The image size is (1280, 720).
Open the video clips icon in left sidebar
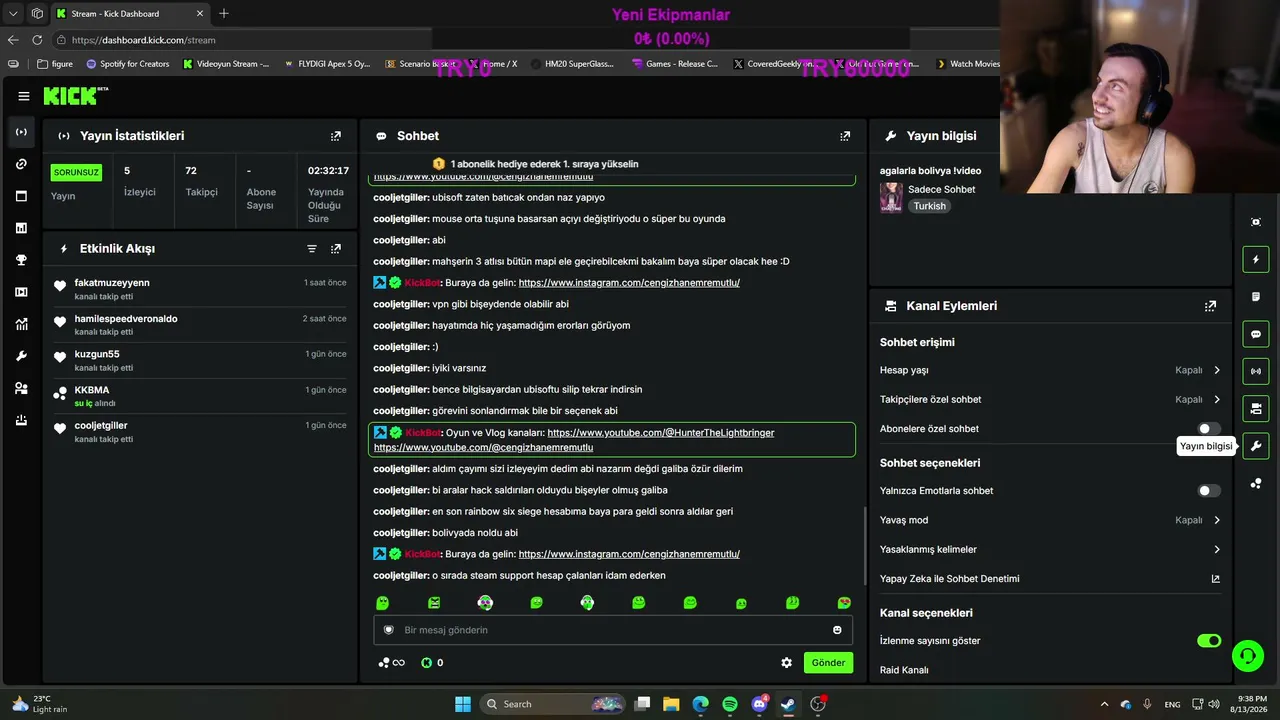point(21,292)
